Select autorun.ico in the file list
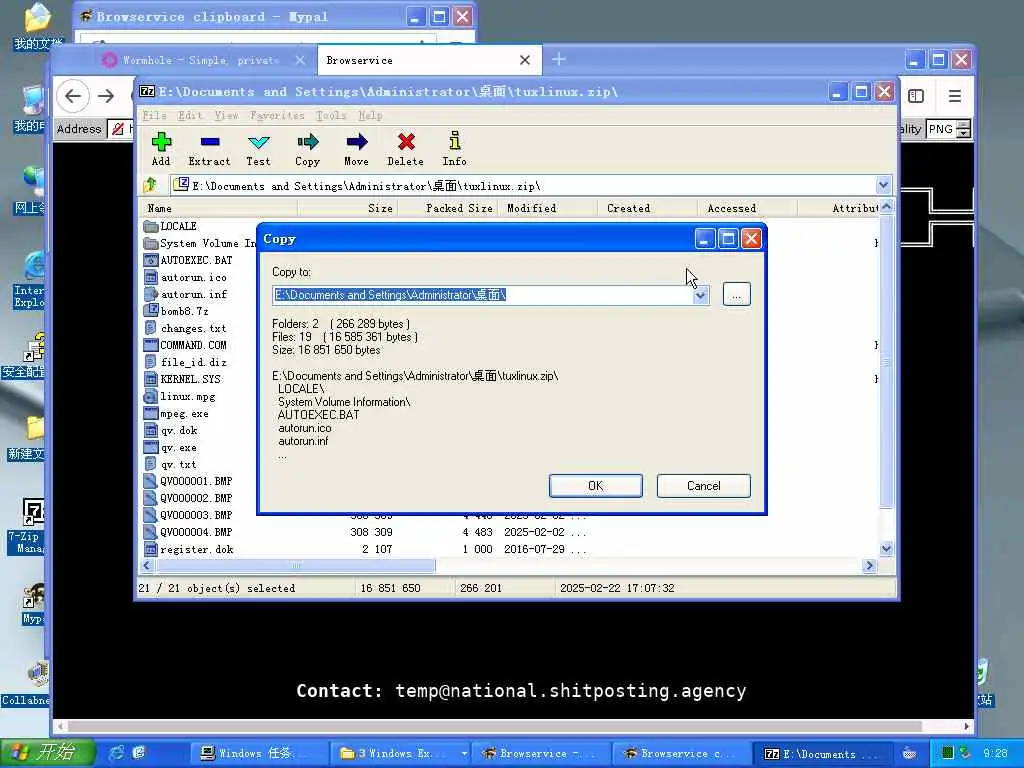1024x768 pixels. coord(185,277)
